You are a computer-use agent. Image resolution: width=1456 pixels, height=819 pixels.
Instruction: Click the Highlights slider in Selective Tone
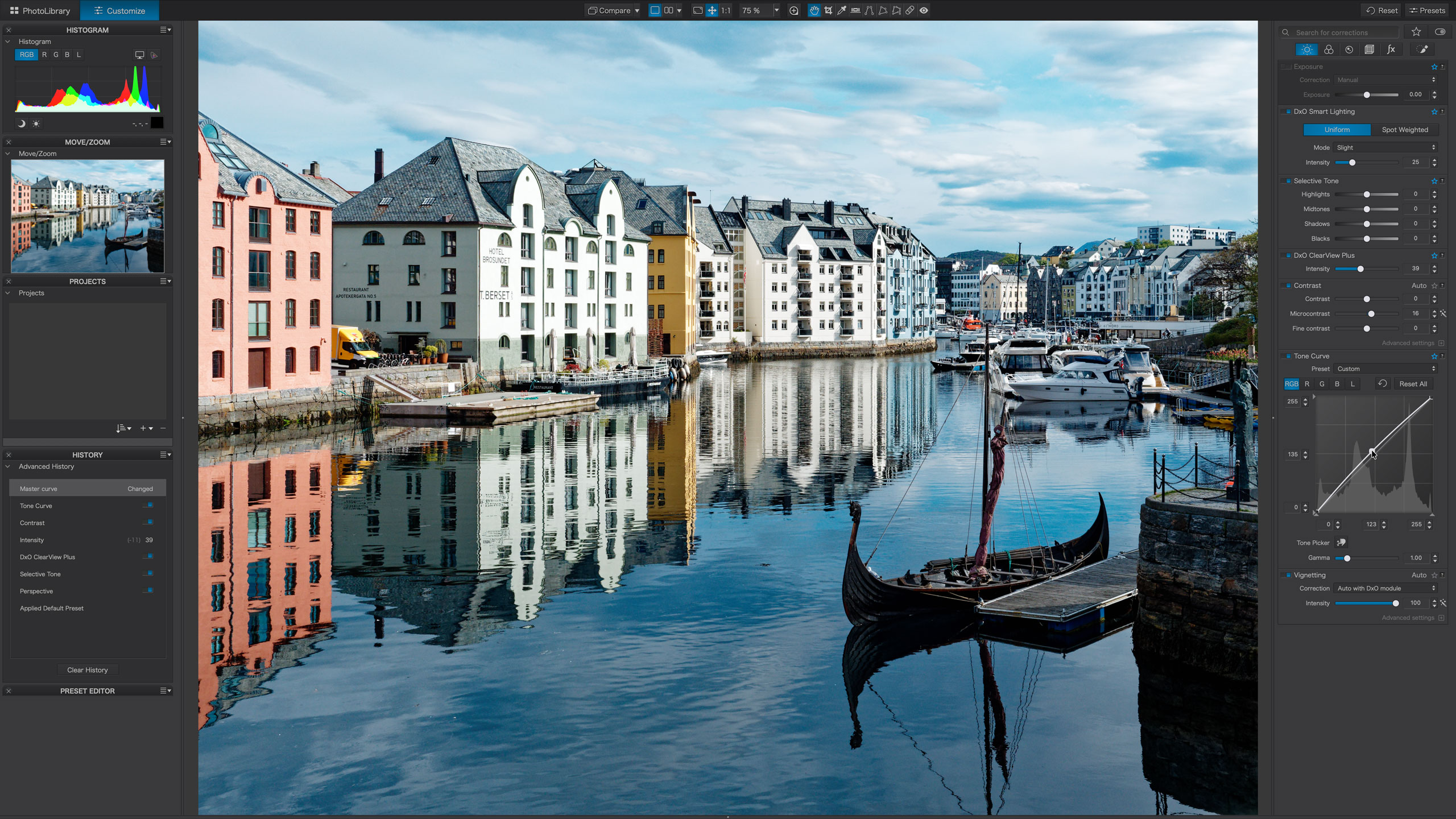[1366, 195]
